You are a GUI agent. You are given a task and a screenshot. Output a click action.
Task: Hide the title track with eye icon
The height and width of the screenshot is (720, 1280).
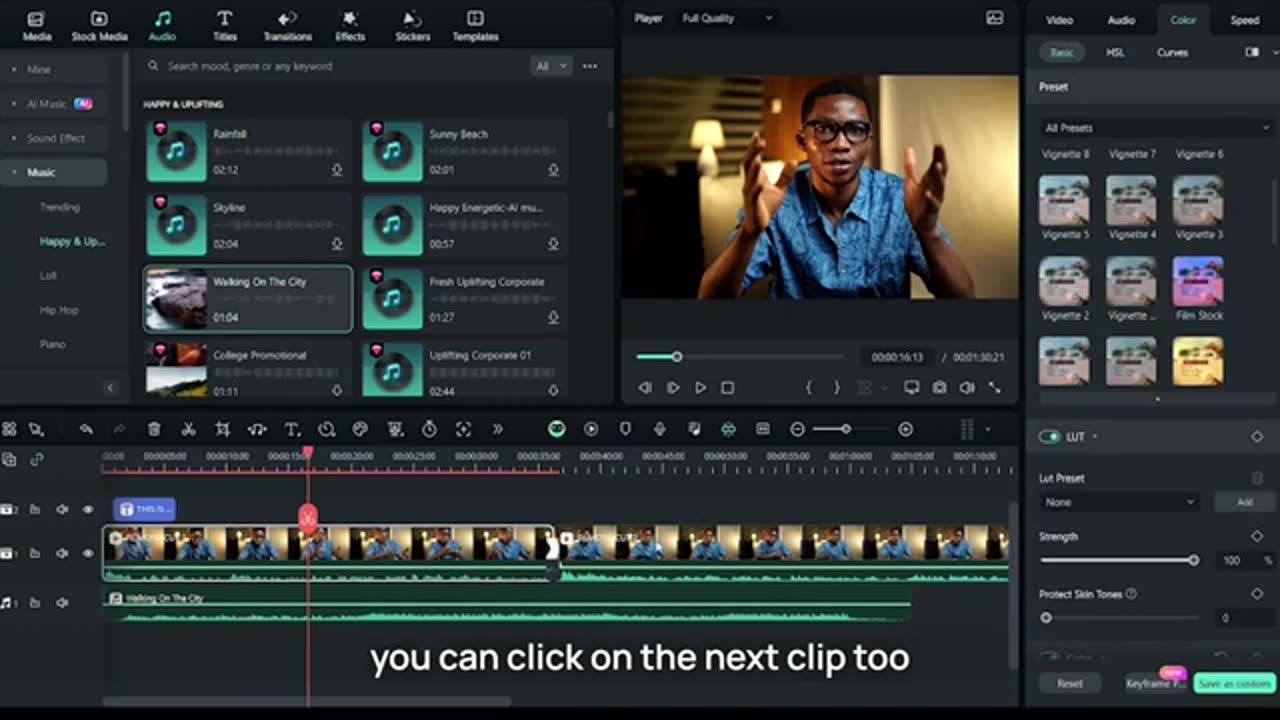[x=88, y=509]
